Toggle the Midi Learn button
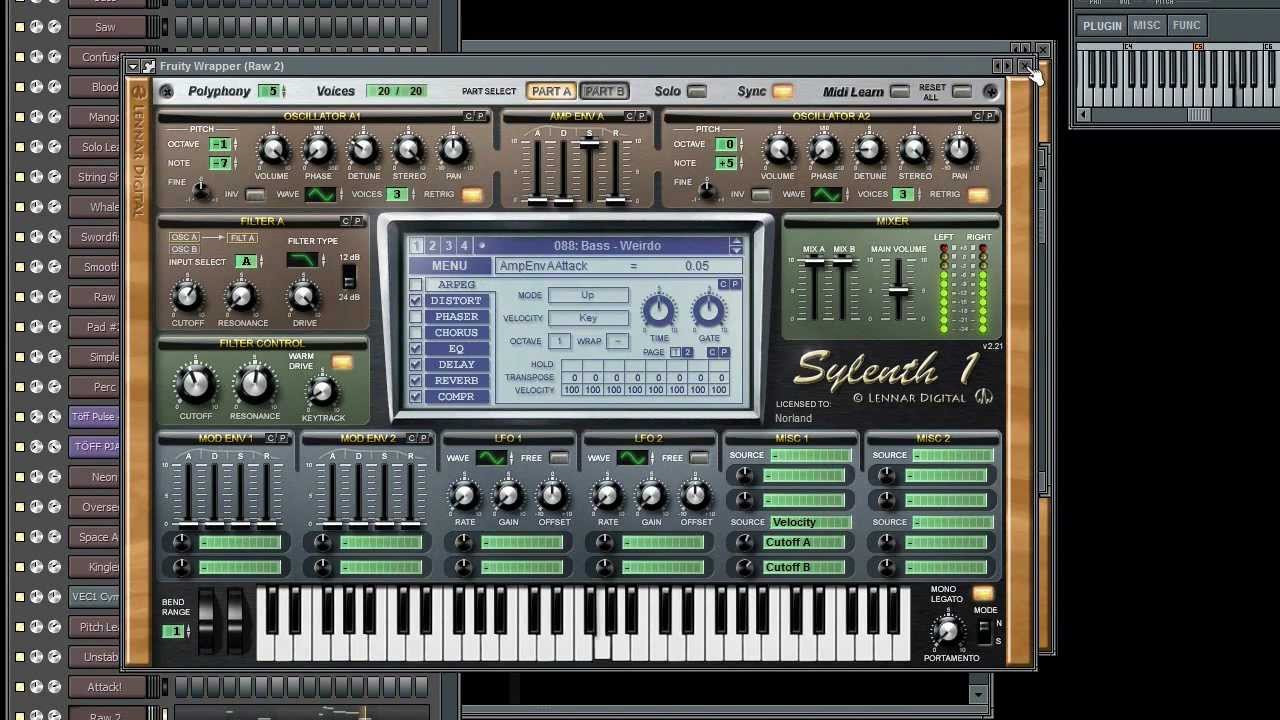The height and width of the screenshot is (720, 1280). click(x=899, y=92)
